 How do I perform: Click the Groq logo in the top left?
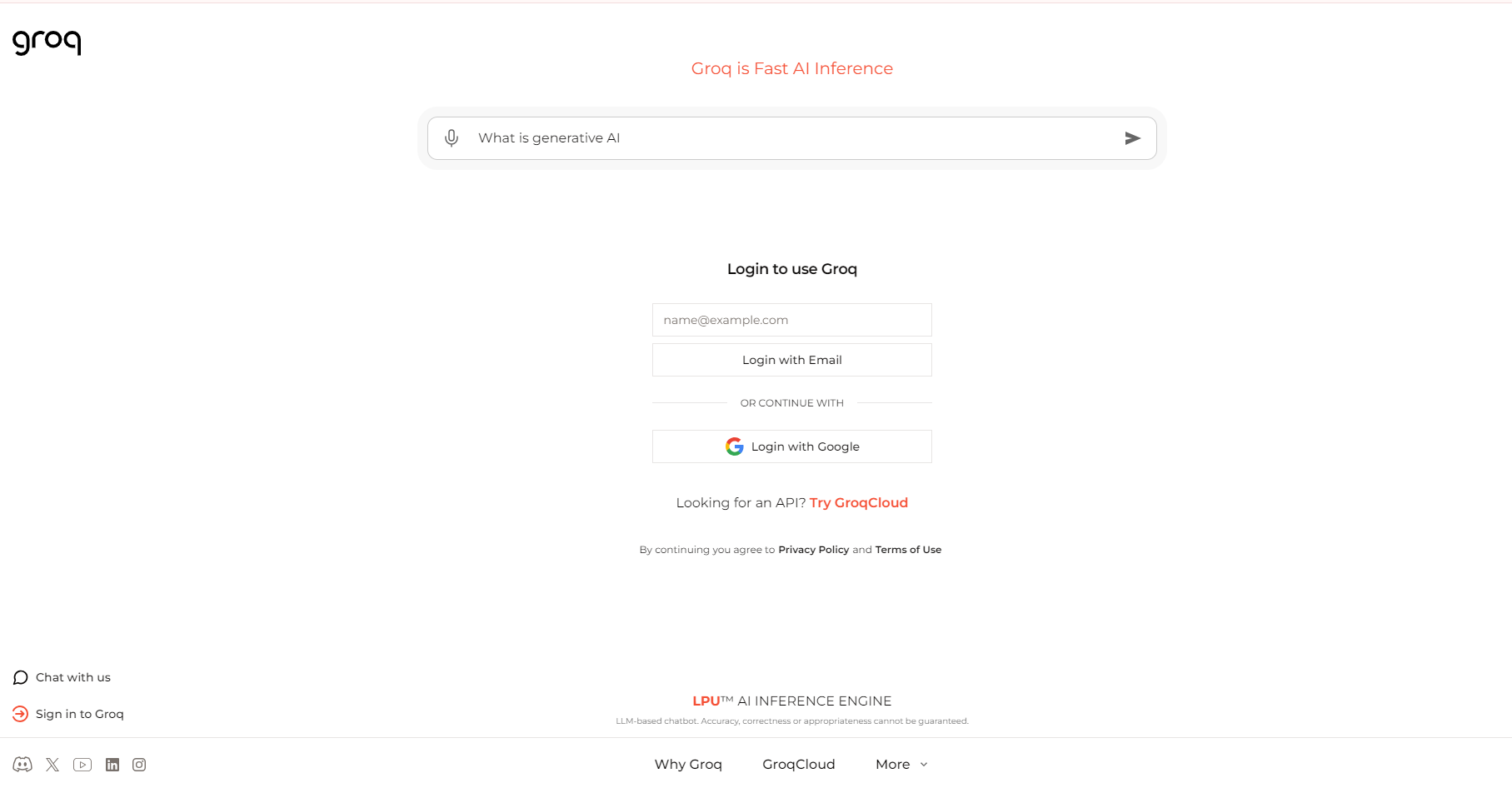coord(47,42)
